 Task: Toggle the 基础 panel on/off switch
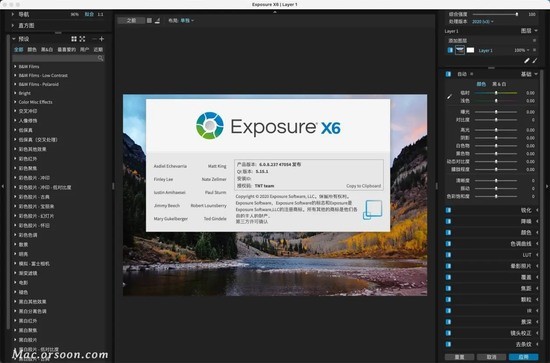pos(448,74)
